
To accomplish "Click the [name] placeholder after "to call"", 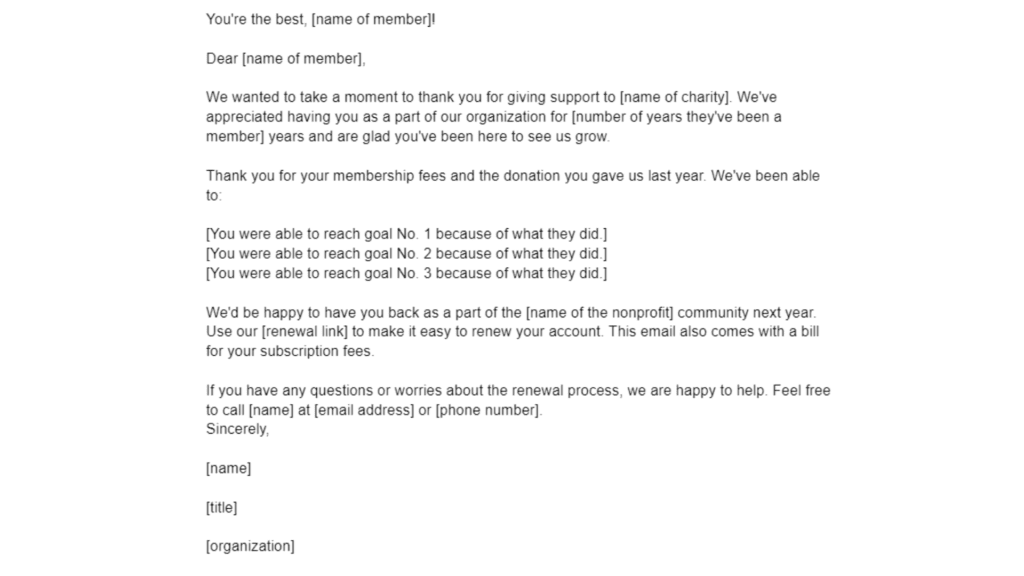I will pyautogui.click(x=271, y=410).
